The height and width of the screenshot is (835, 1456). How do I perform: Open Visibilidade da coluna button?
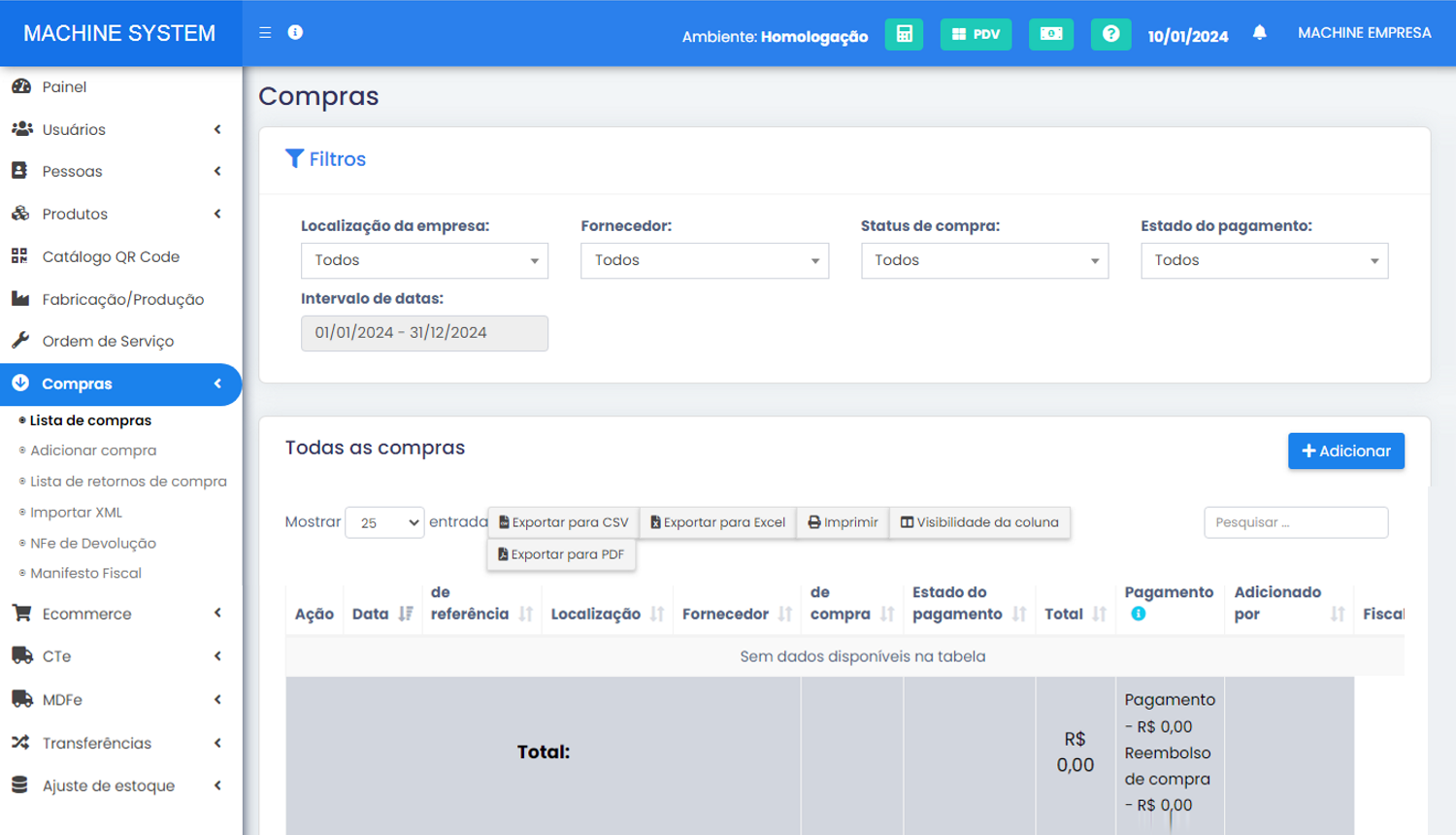(979, 522)
